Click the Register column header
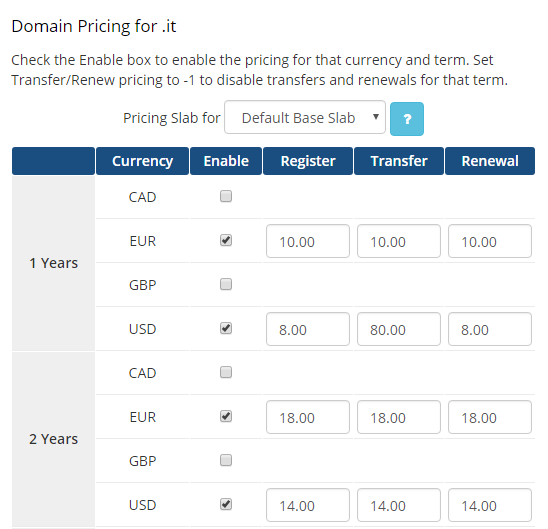548x529 pixels. [308, 161]
